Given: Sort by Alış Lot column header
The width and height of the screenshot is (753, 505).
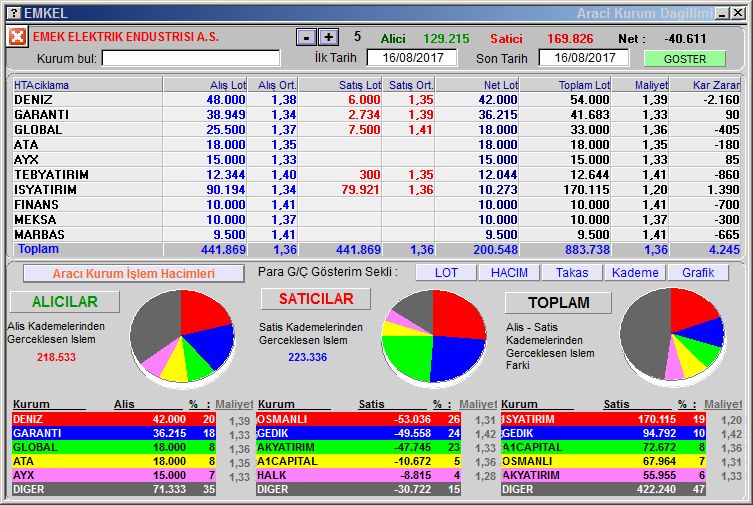Looking at the screenshot, I should [x=205, y=85].
